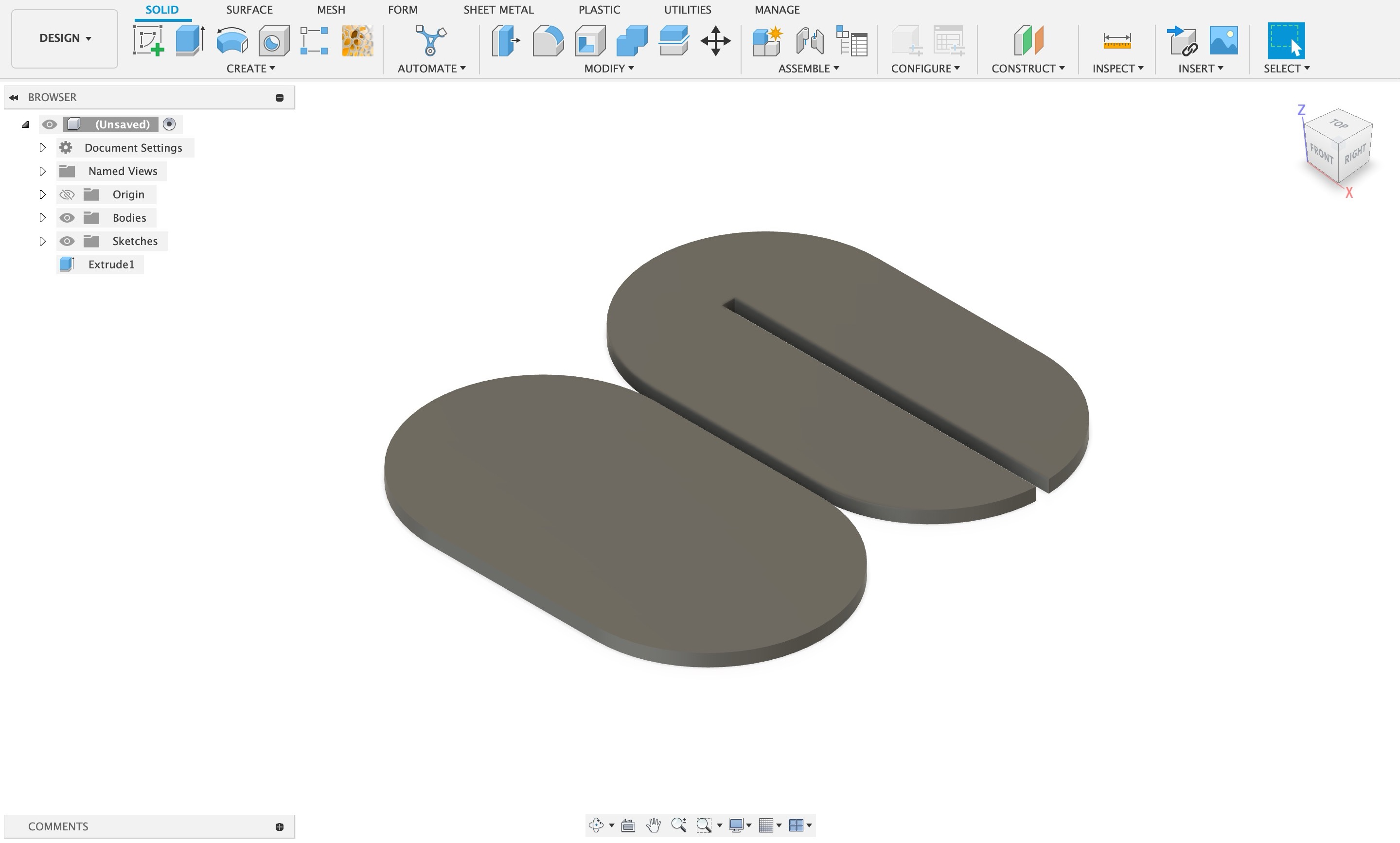Create a New Component

(768, 40)
